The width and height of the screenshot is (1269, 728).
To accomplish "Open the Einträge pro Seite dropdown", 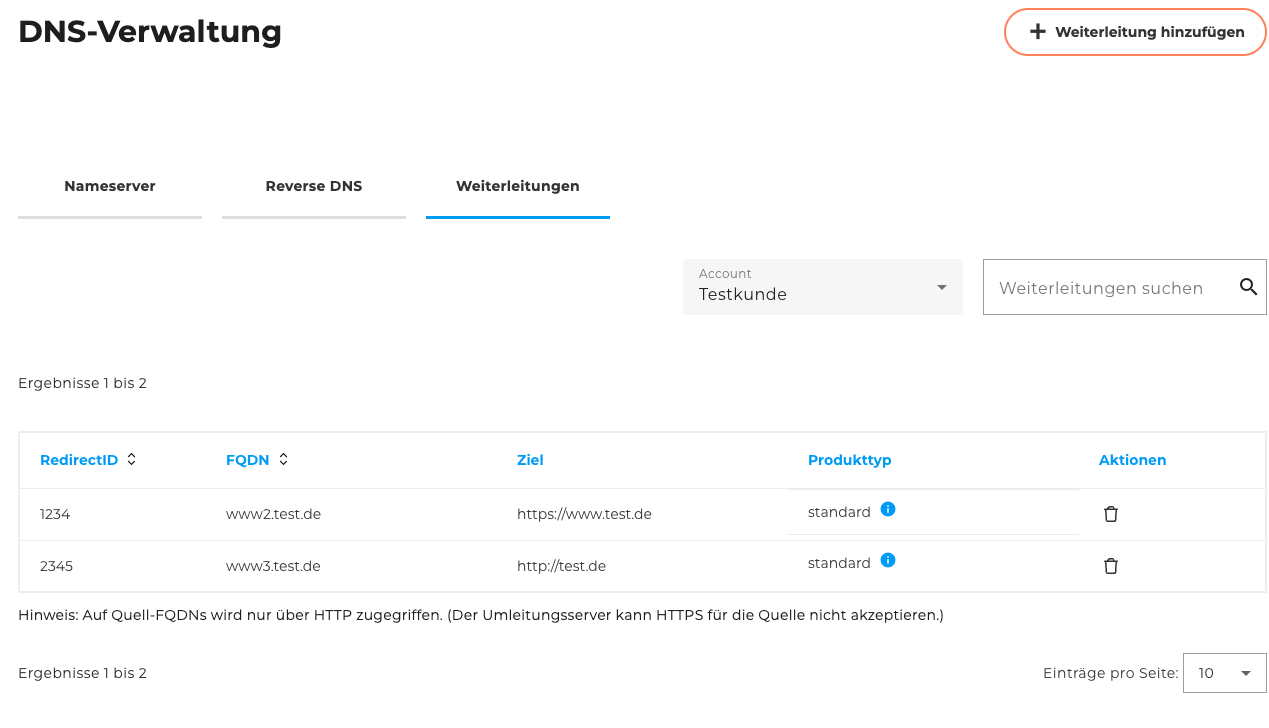I will (x=1224, y=673).
